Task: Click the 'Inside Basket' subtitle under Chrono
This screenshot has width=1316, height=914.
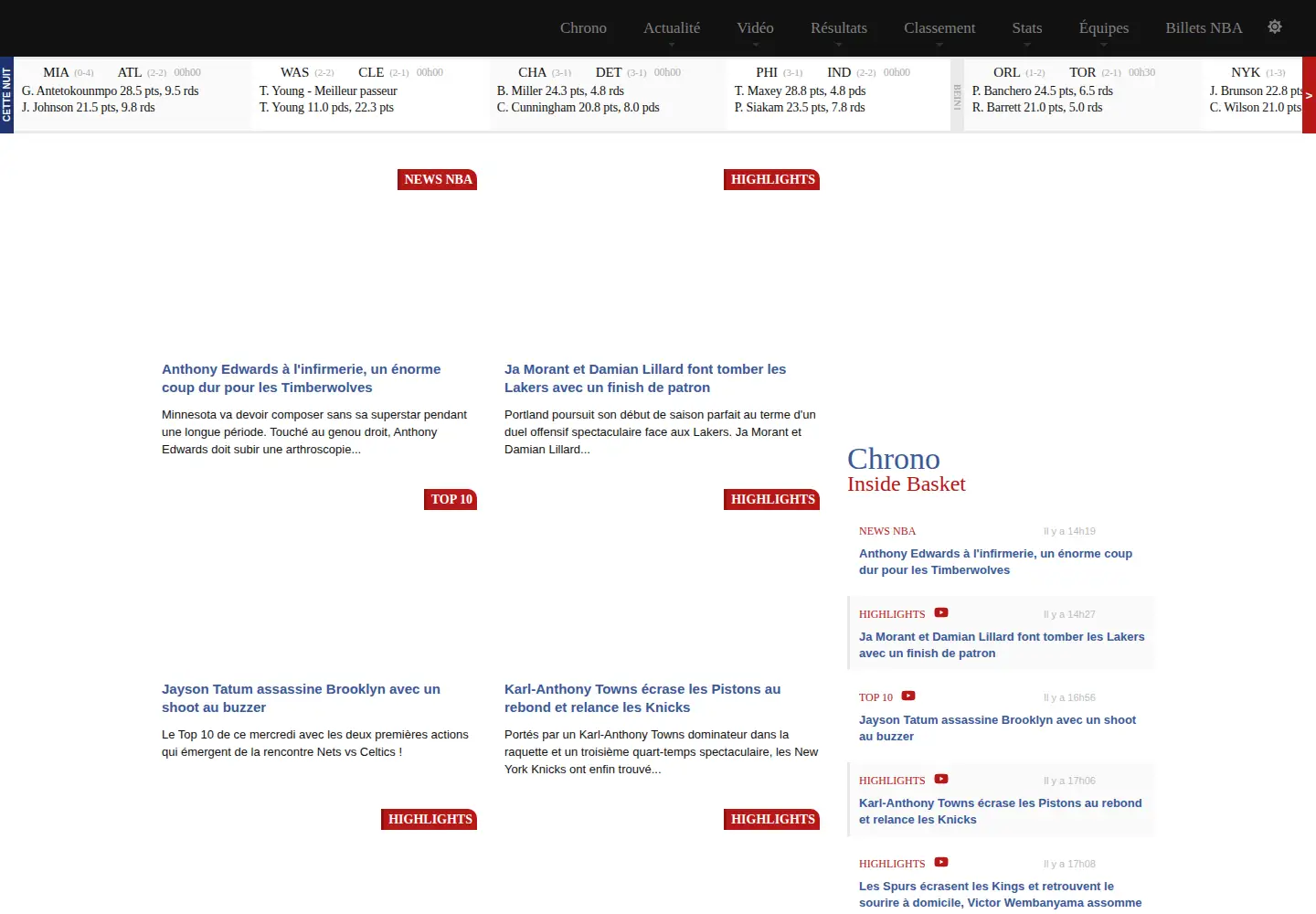Action: [x=907, y=484]
